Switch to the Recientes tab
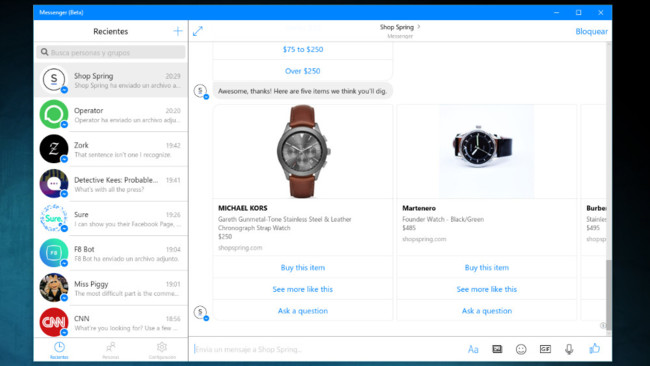 pos(59,350)
